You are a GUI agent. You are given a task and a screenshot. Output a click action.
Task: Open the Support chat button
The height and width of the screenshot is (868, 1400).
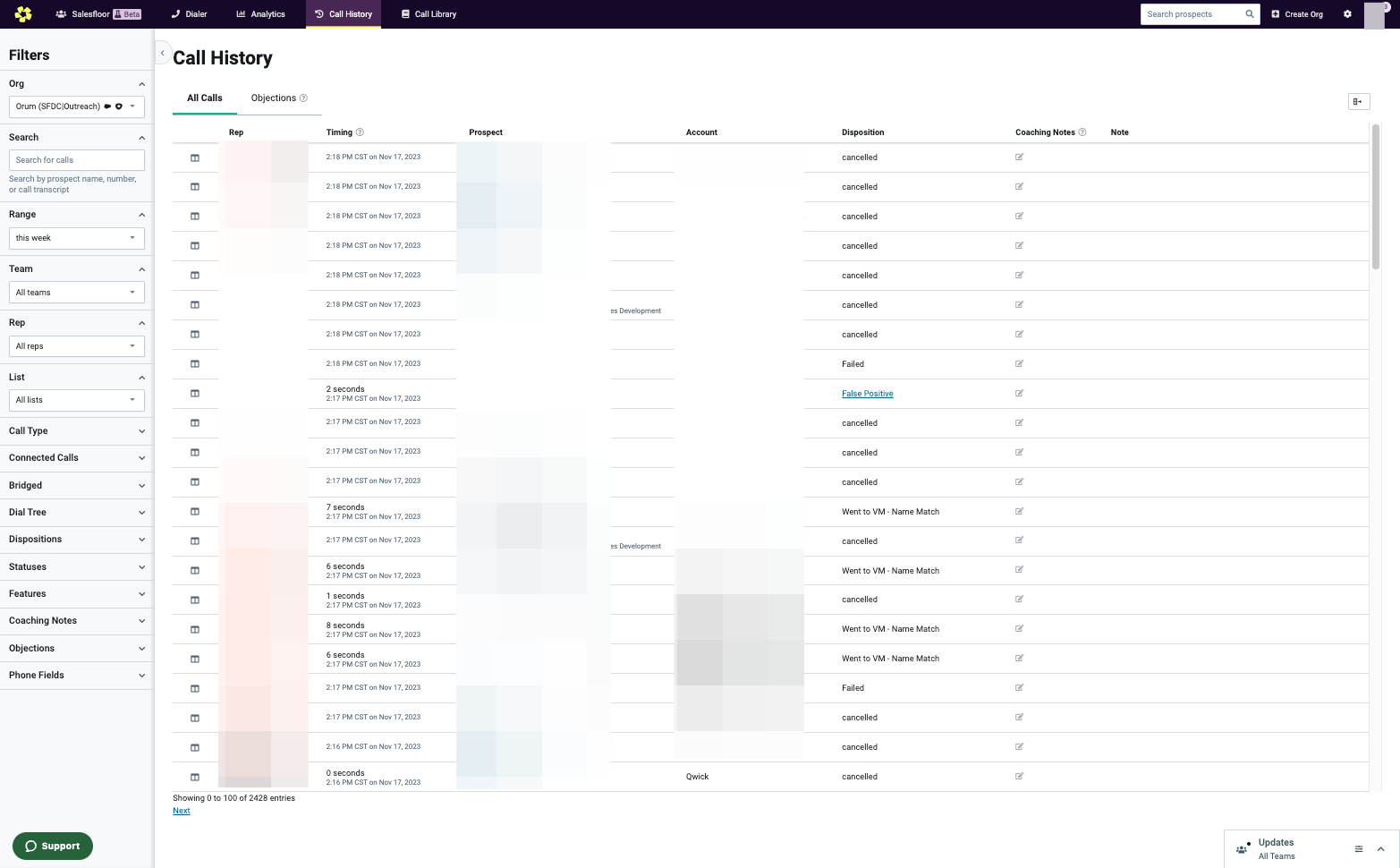[53, 847]
